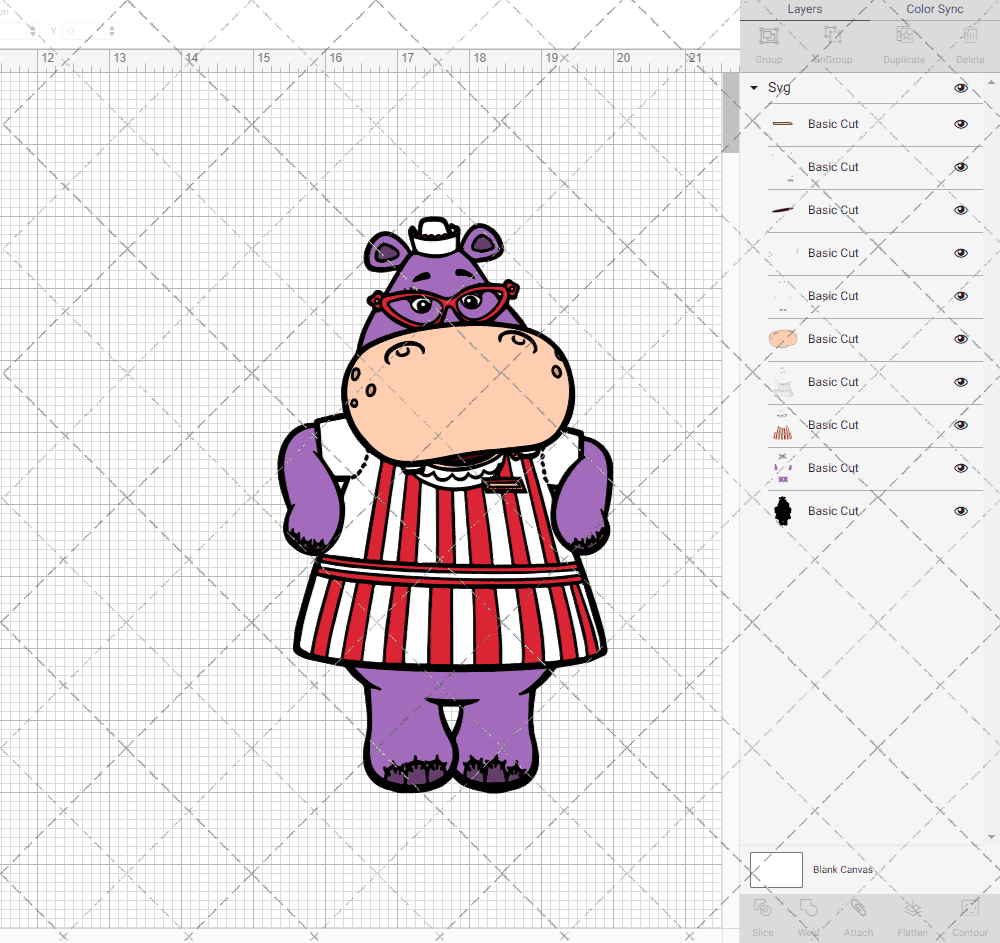Click the Layers panel scroll-up arrow
1000x943 pixels.
pyautogui.click(x=991, y=83)
